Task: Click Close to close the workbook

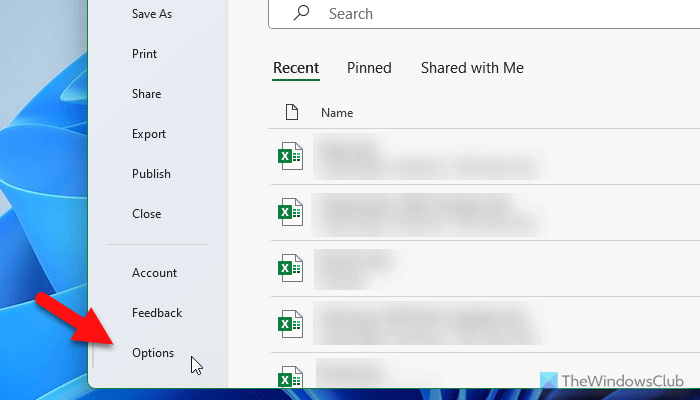Action: (146, 214)
